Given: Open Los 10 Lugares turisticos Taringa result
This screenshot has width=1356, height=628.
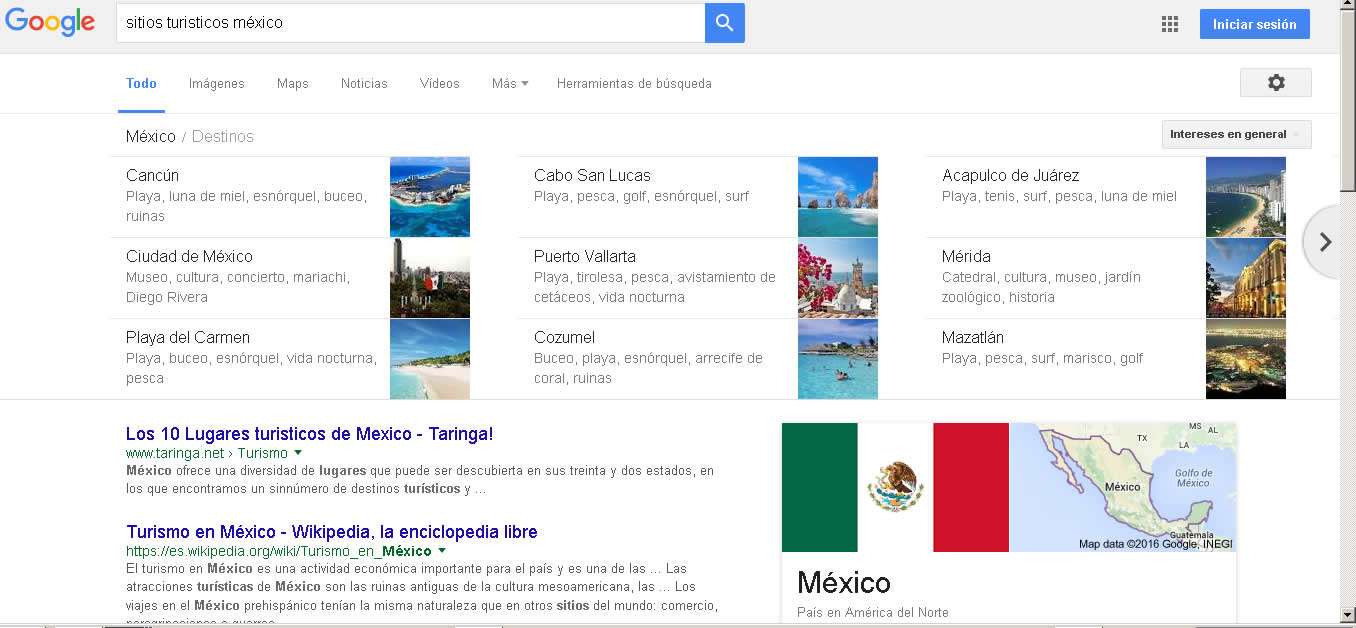Looking at the screenshot, I should pyautogui.click(x=309, y=434).
